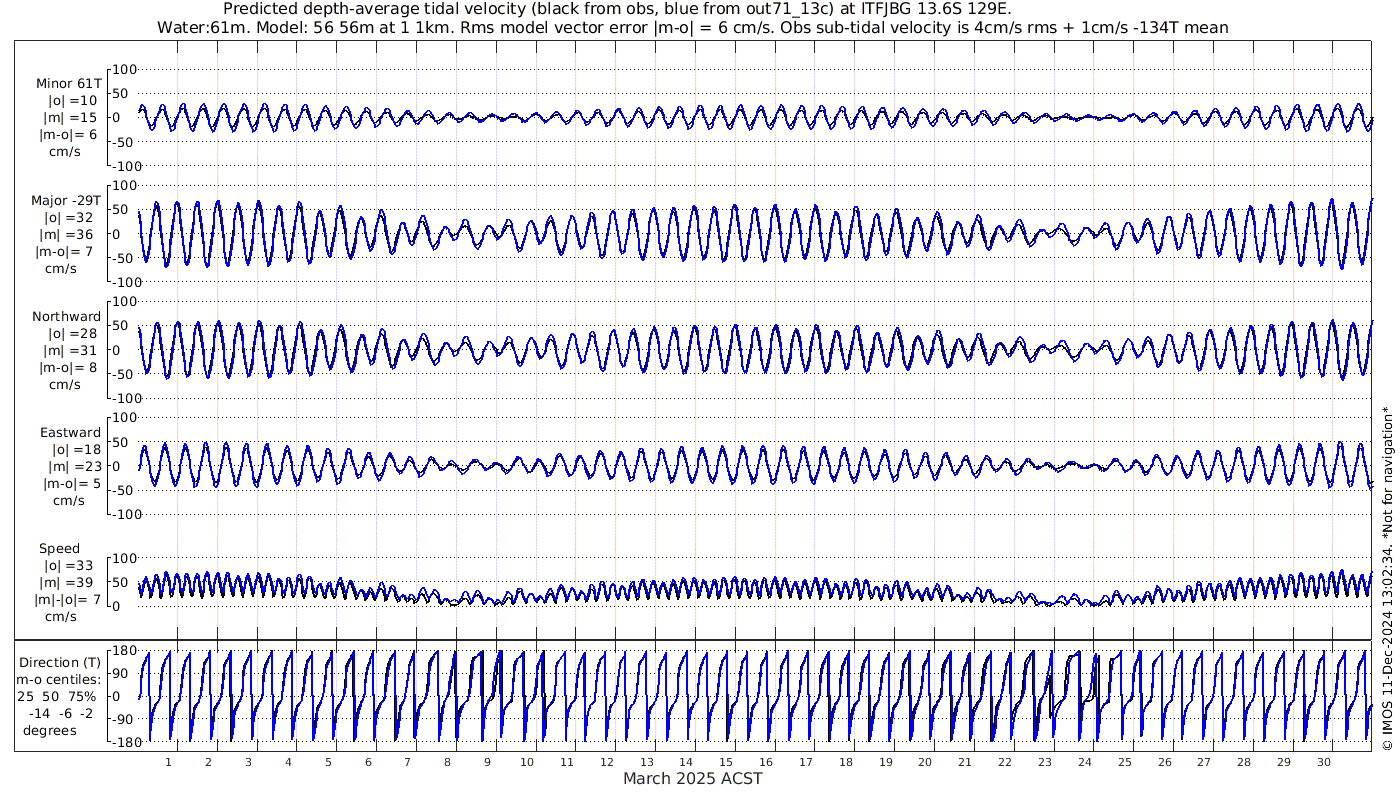This screenshot has height=800, width=1400.
Task: Select day "15" on the date axis
Action: click(x=726, y=762)
